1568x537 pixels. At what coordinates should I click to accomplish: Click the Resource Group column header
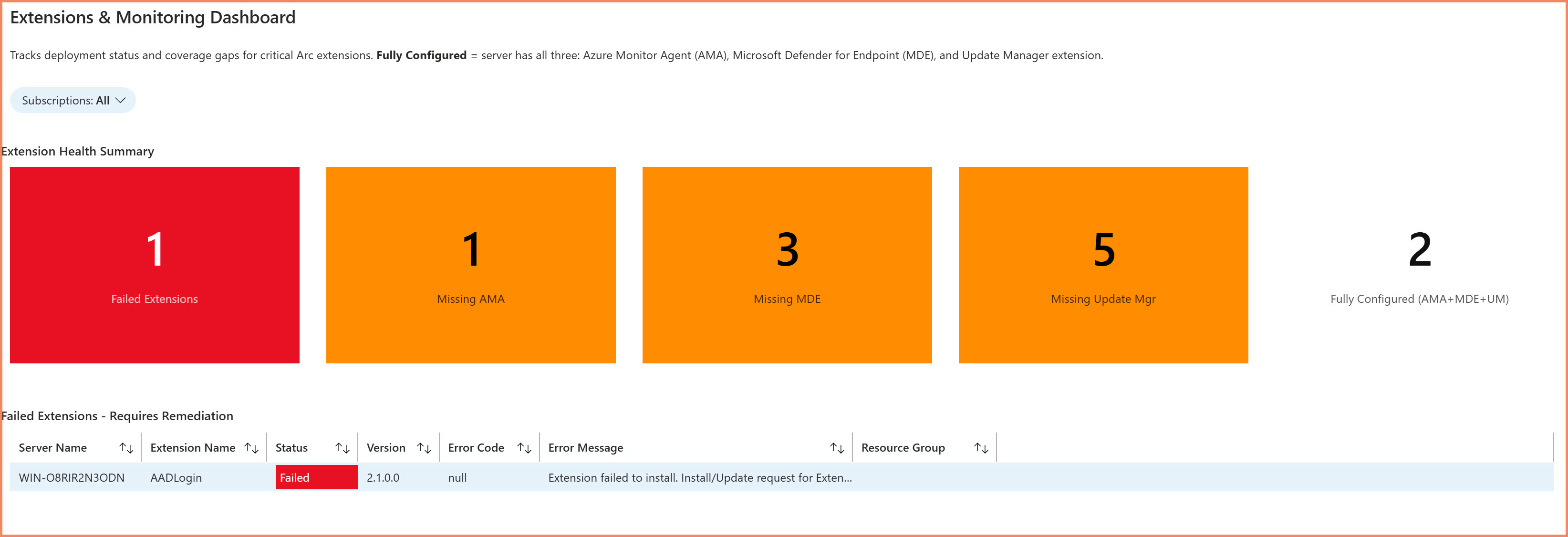[903, 447]
